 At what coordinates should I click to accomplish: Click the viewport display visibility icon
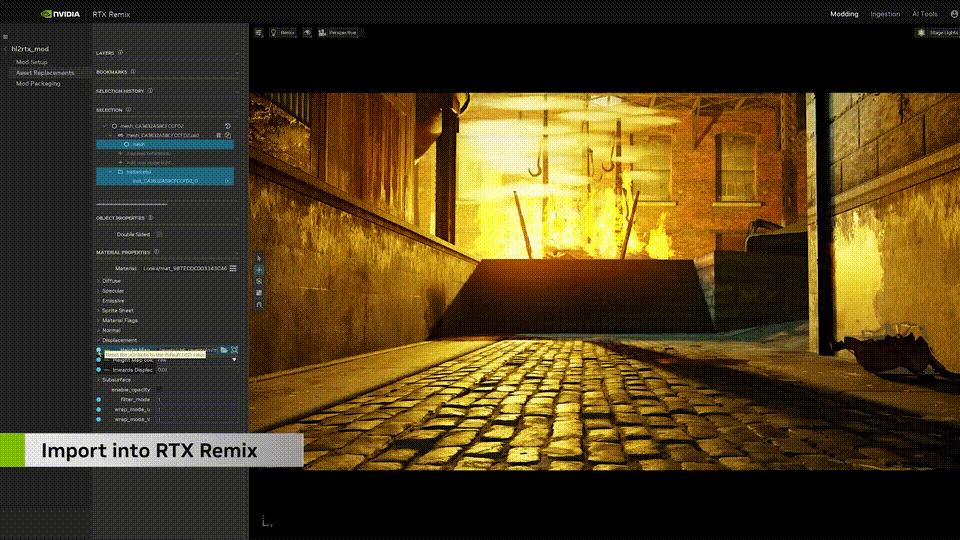307,32
